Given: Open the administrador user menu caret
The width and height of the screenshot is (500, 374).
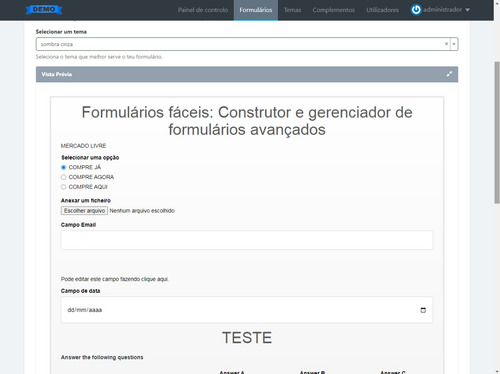Looking at the screenshot, I should 467,10.
